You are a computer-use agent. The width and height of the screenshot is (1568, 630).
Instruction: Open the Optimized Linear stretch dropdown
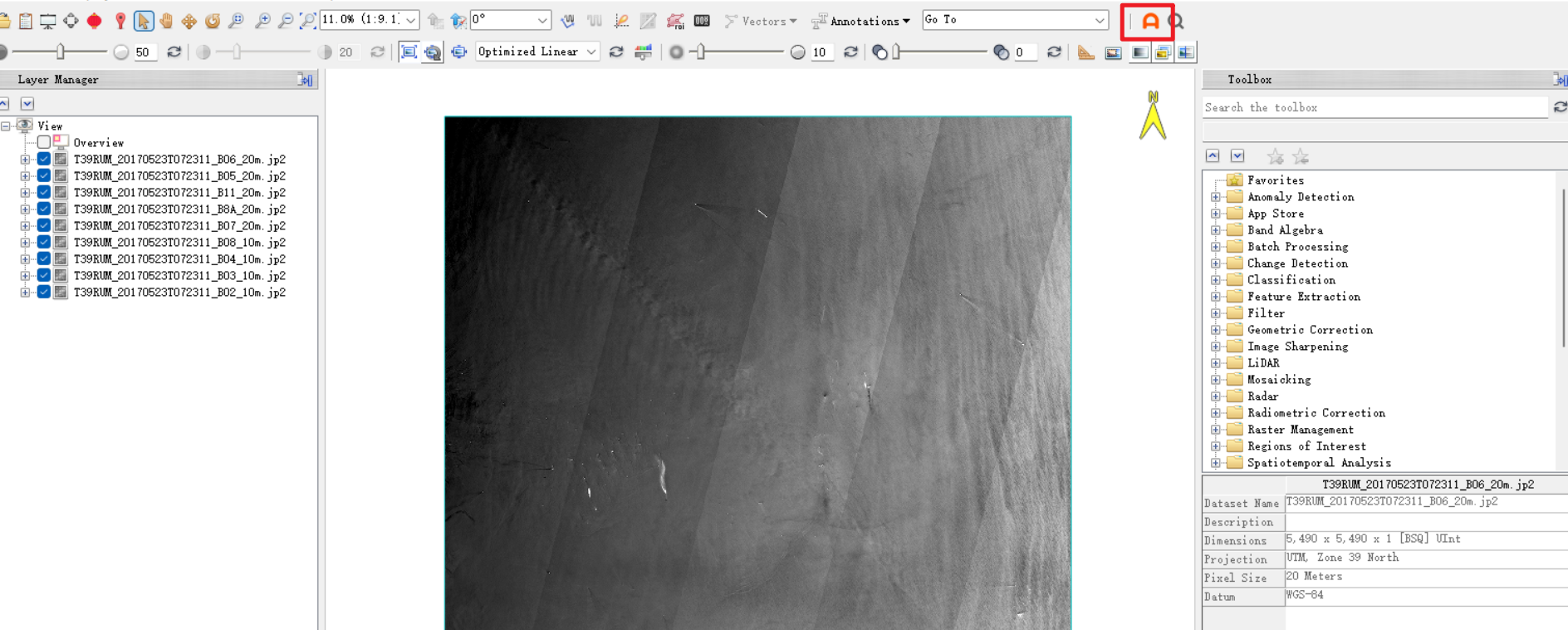click(x=591, y=52)
